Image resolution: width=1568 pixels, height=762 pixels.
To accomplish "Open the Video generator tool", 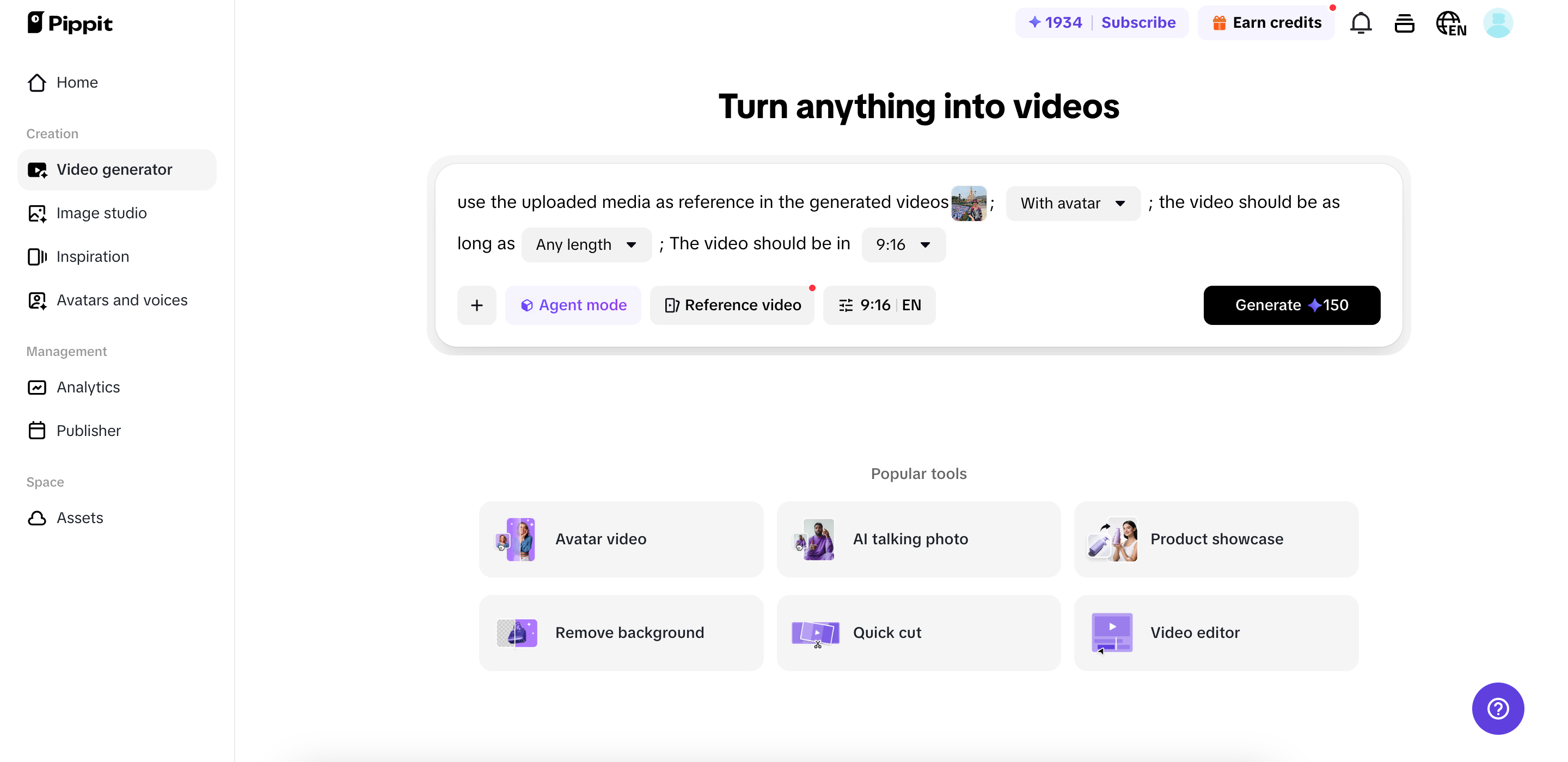I will pyautogui.click(x=114, y=169).
